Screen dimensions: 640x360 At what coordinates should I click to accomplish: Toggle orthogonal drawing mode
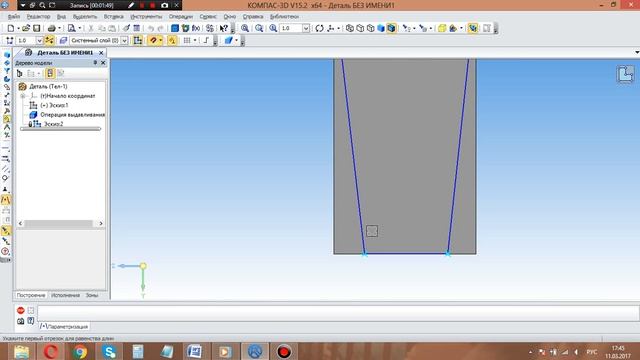coord(206,40)
